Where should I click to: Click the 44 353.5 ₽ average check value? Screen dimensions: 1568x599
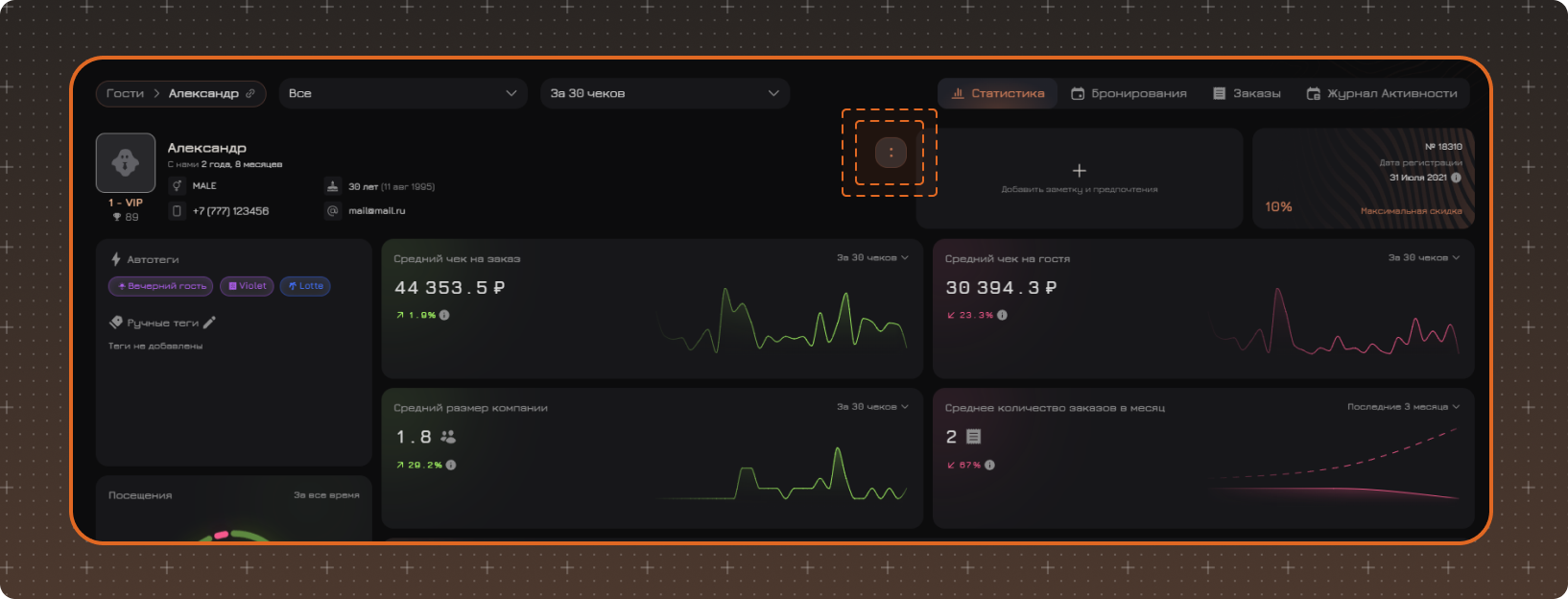tap(450, 288)
